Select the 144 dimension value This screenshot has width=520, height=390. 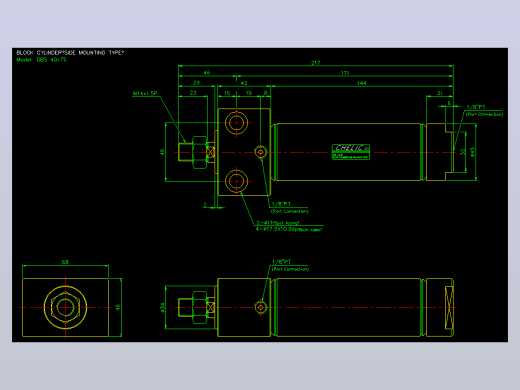(362, 83)
